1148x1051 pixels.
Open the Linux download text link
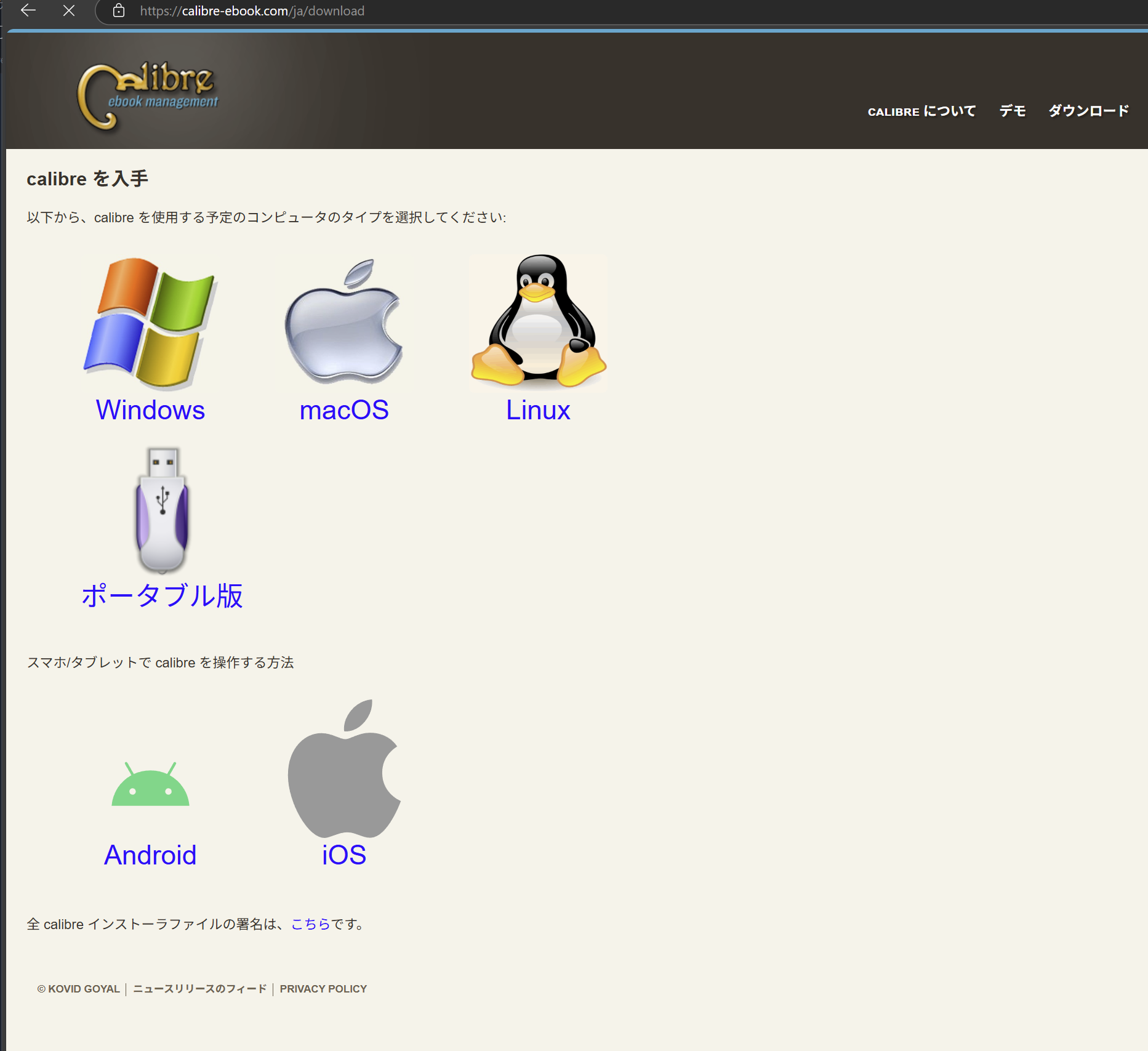coord(538,410)
